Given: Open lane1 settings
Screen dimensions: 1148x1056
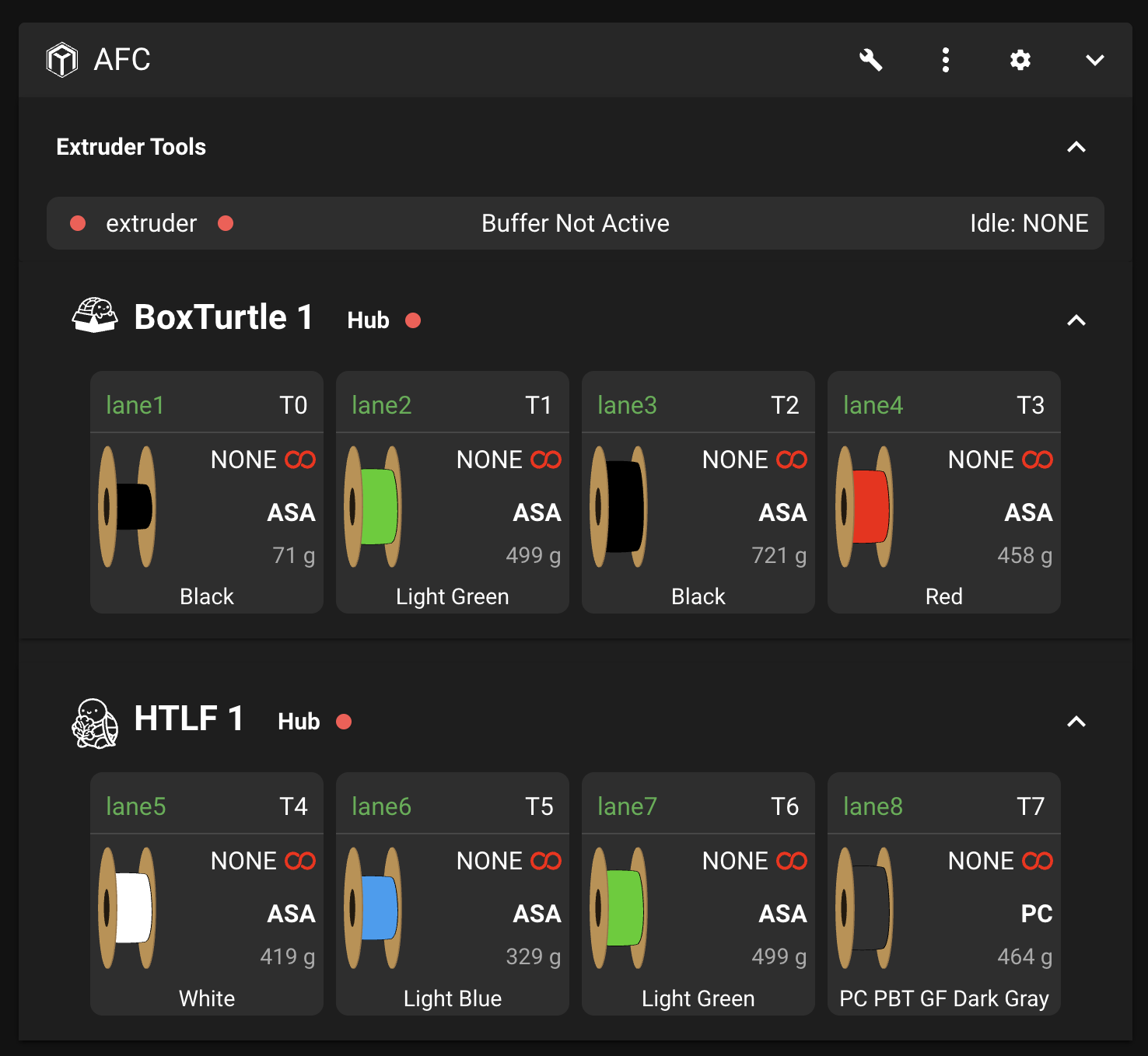Looking at the screenshot, I should (134, 405).
